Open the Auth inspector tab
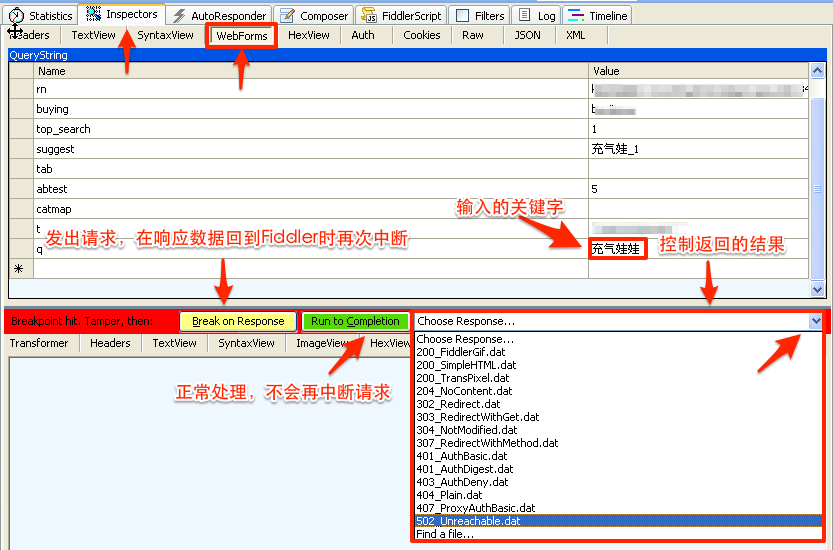The image size is (833, 550). 363,35
